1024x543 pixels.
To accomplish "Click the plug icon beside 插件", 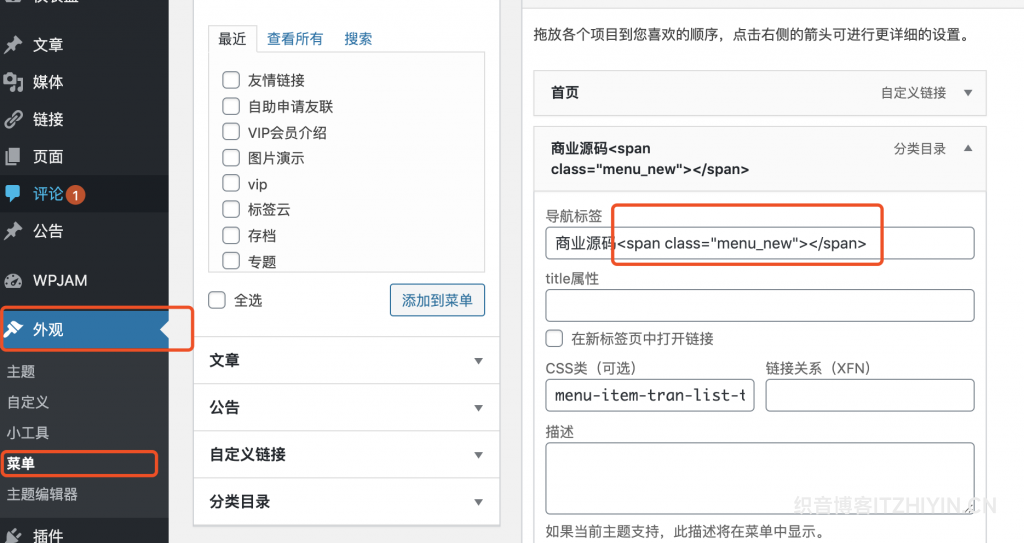I will click(13, 536).
